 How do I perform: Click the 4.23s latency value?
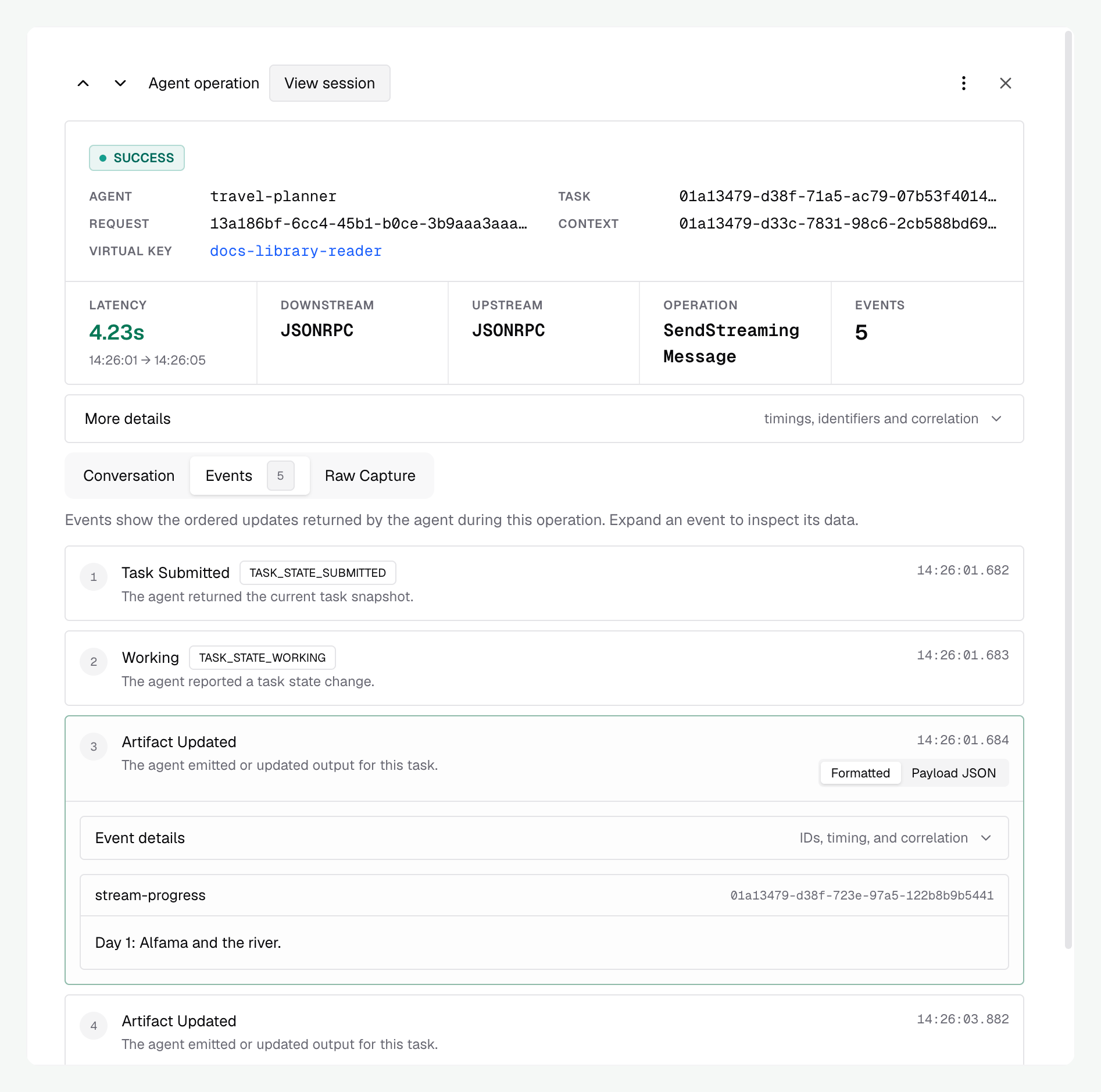click(x=116, y=333)
